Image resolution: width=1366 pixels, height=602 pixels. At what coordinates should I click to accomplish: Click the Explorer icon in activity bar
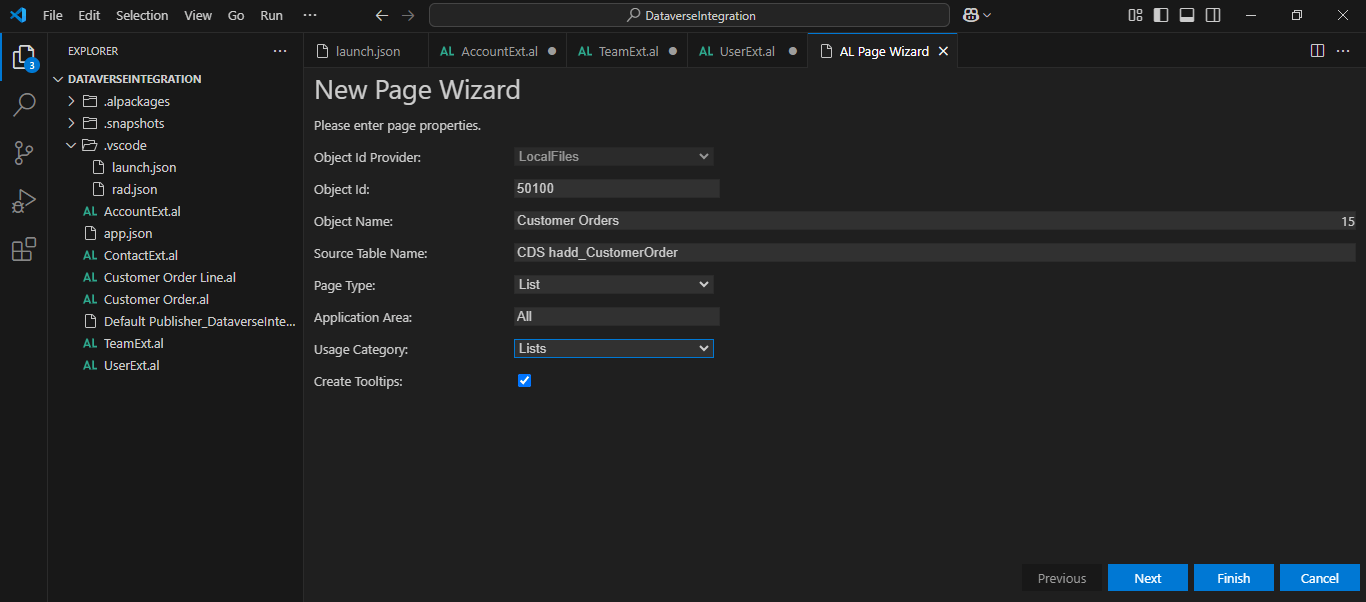pyautogui.click(x=24, y=57)
